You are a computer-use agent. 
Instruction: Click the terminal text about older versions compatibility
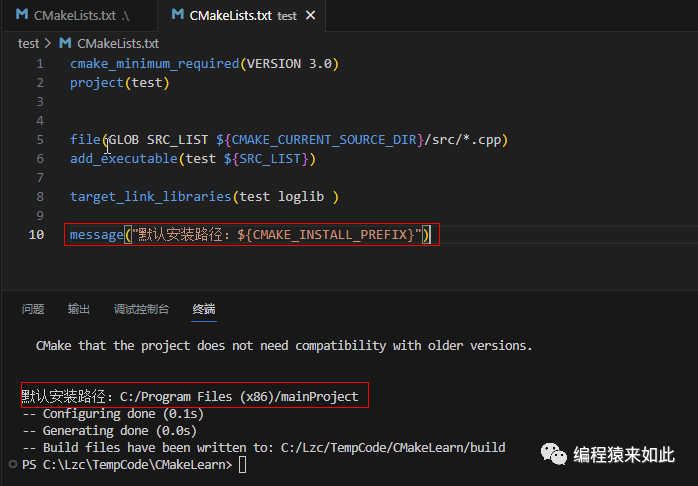(284, 346)
